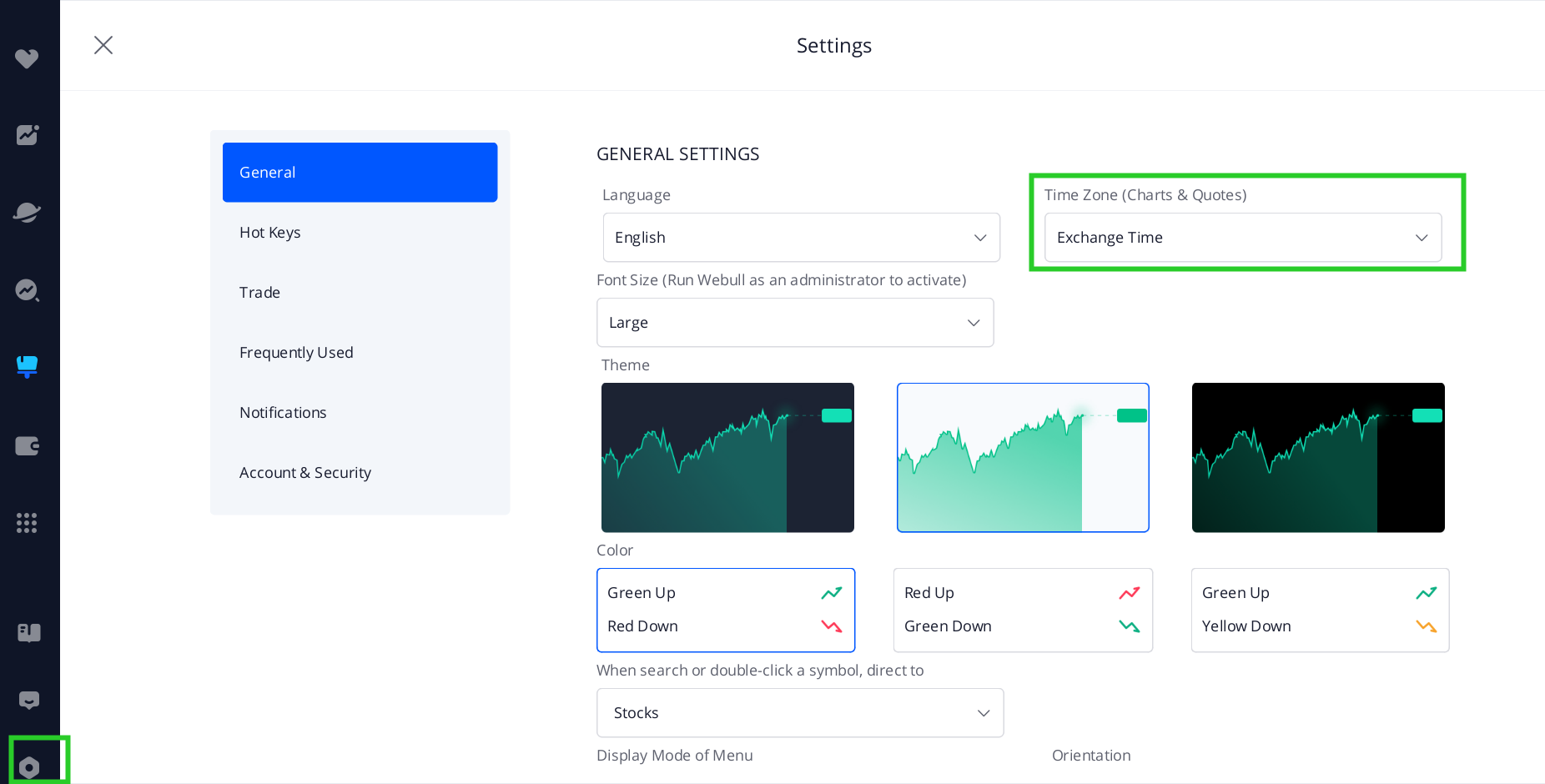Select Green Up Red Down color scheme

pos(725,610)
